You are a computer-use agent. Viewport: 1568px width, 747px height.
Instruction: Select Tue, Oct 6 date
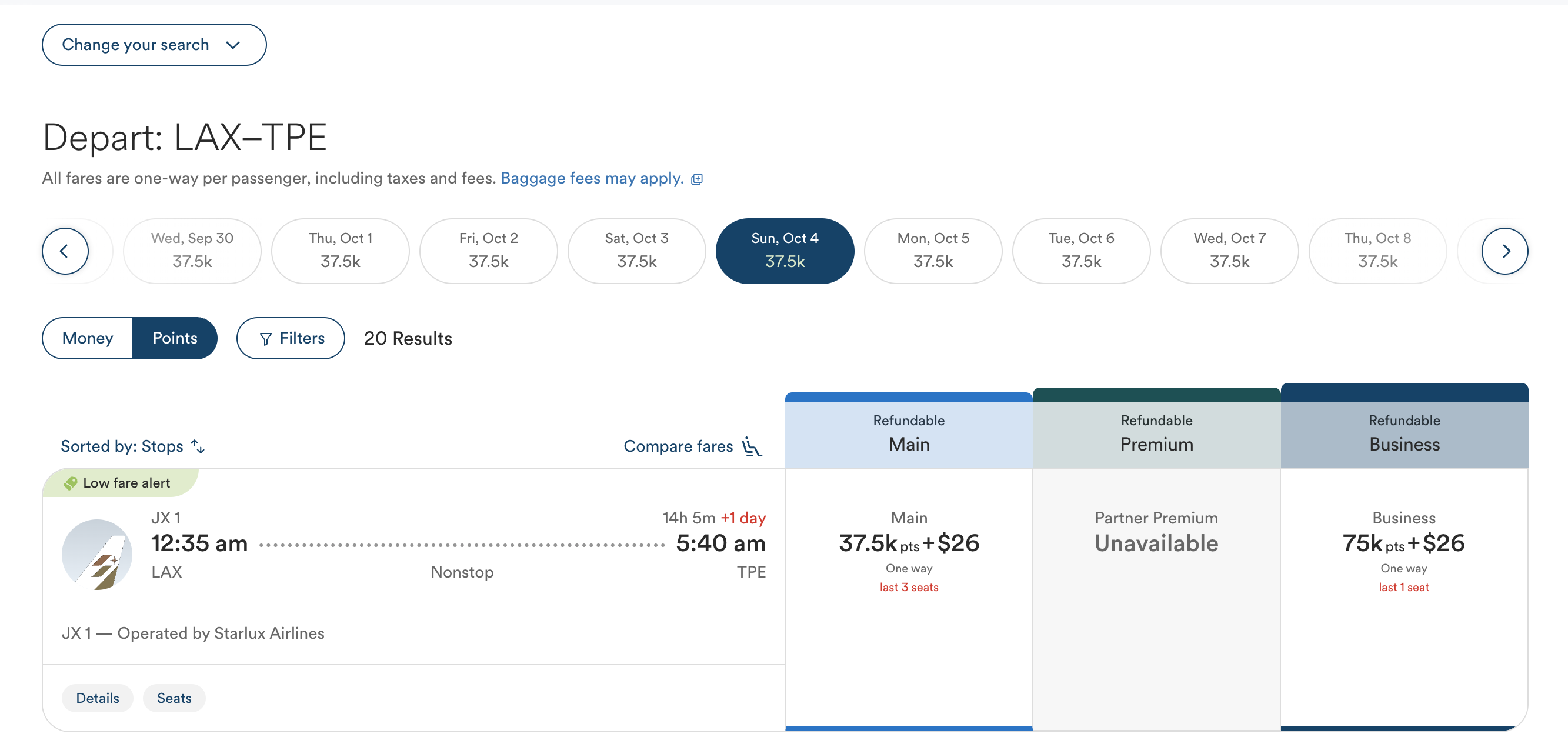point(1082,251)
